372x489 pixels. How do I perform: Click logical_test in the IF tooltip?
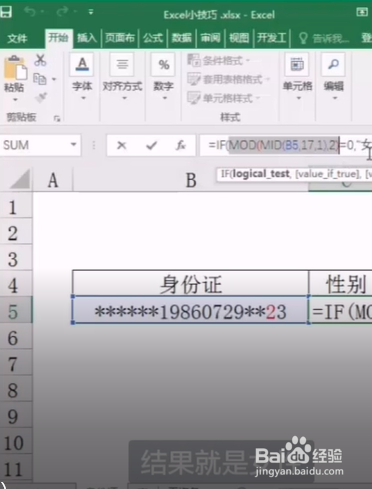pos(261,174)
